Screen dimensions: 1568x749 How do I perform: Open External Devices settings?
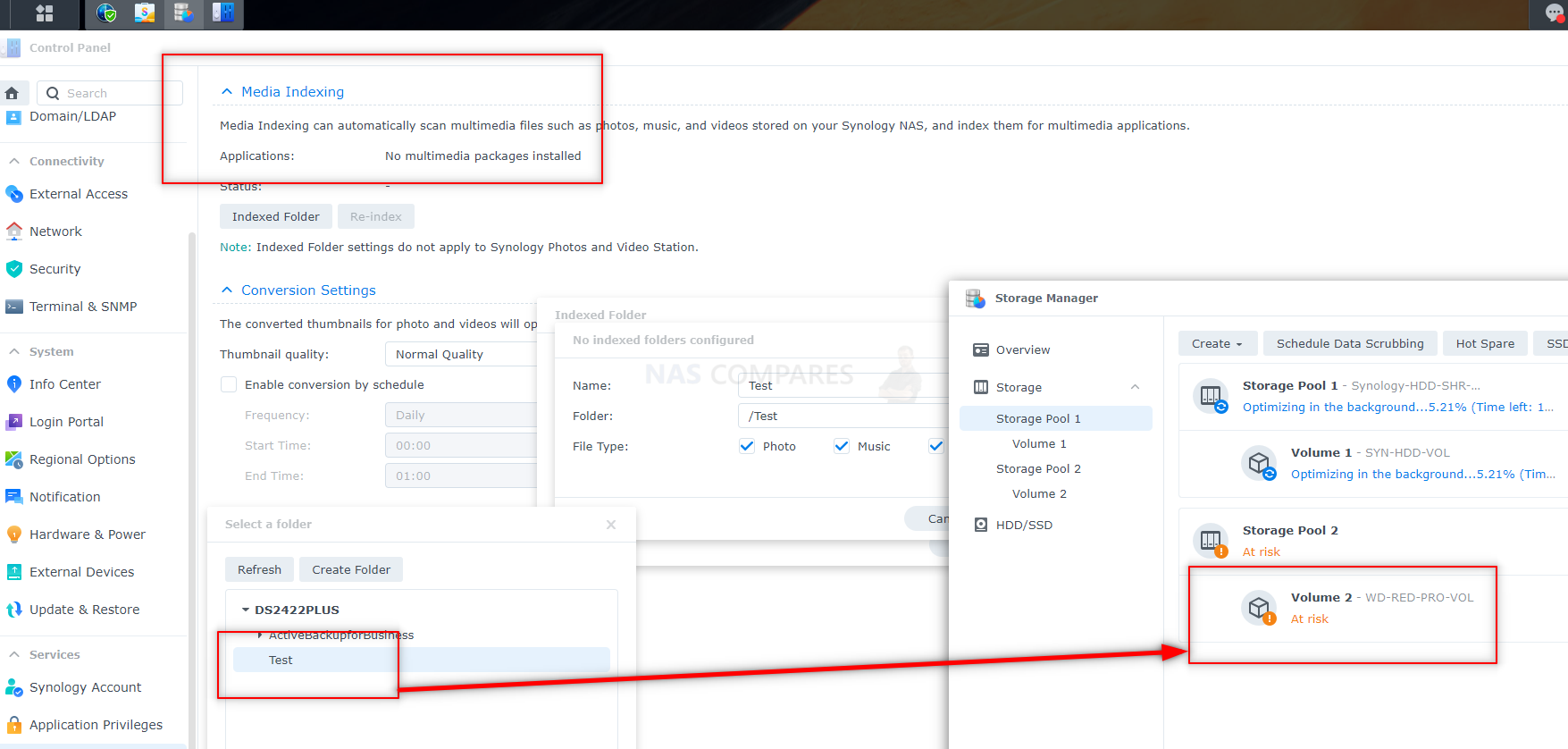click(81, 572)
